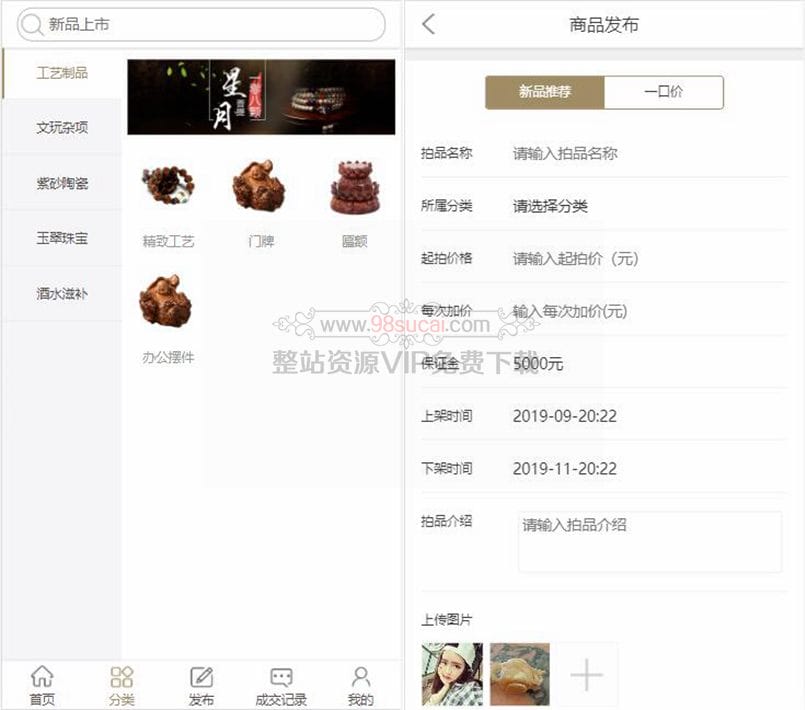This screenshot has height=710, width=805.
Task: Switch to the 一口价 pricing mode
Action: (664, 91)
